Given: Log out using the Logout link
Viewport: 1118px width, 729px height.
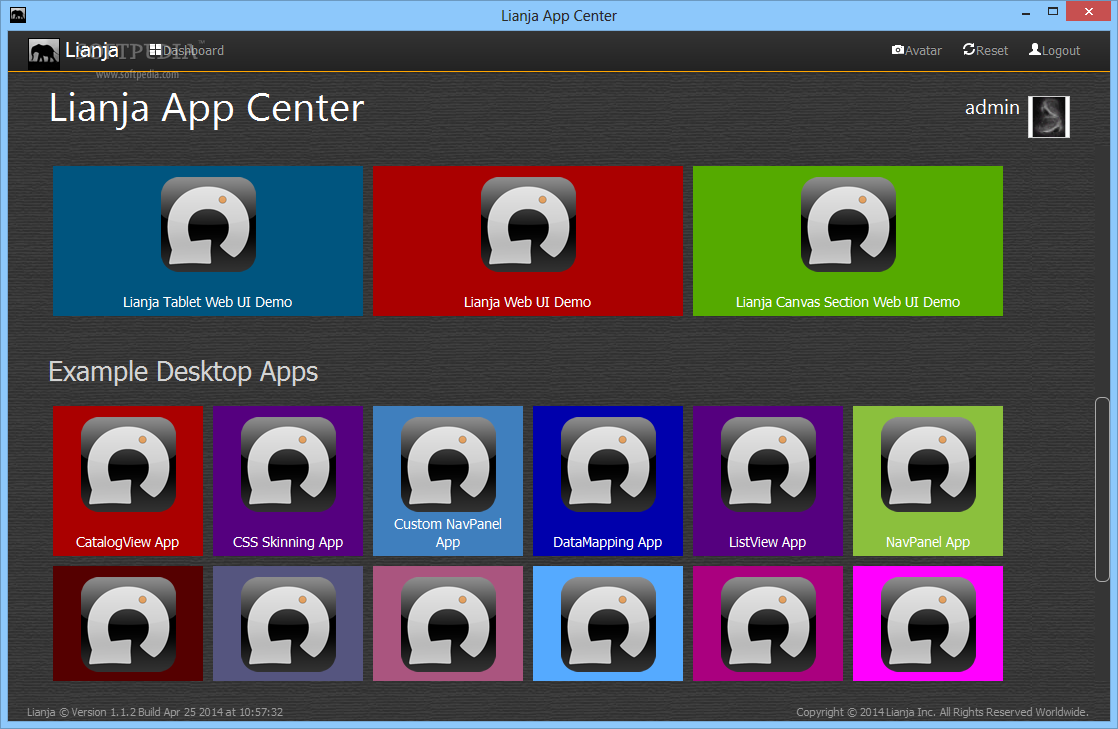Looking at the screenshot, I should (x=1055, y=51).
